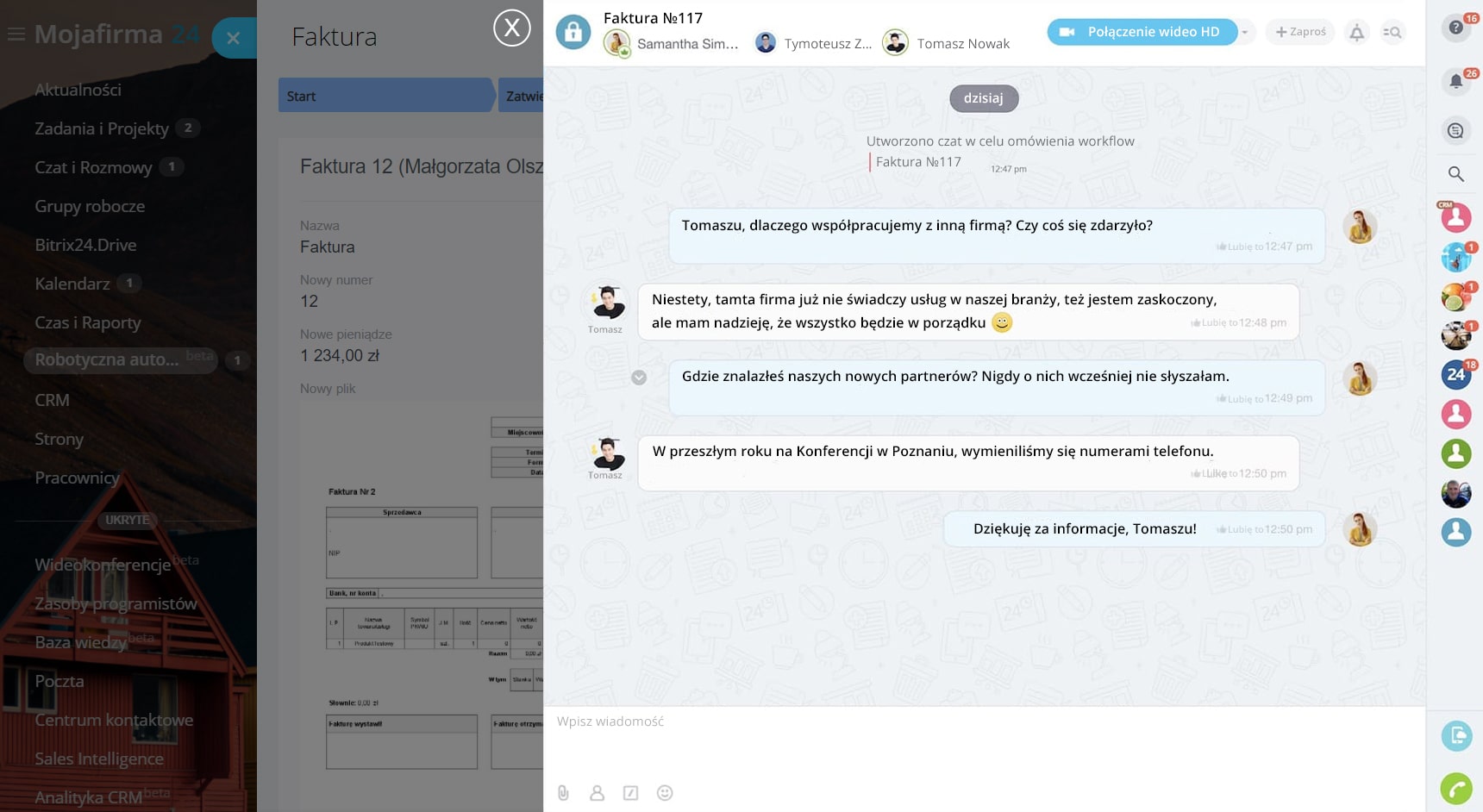This screenshot has width=1483, height=812.
Task: Click the chat history search icon in header
Action: (x=1392, y=33)
